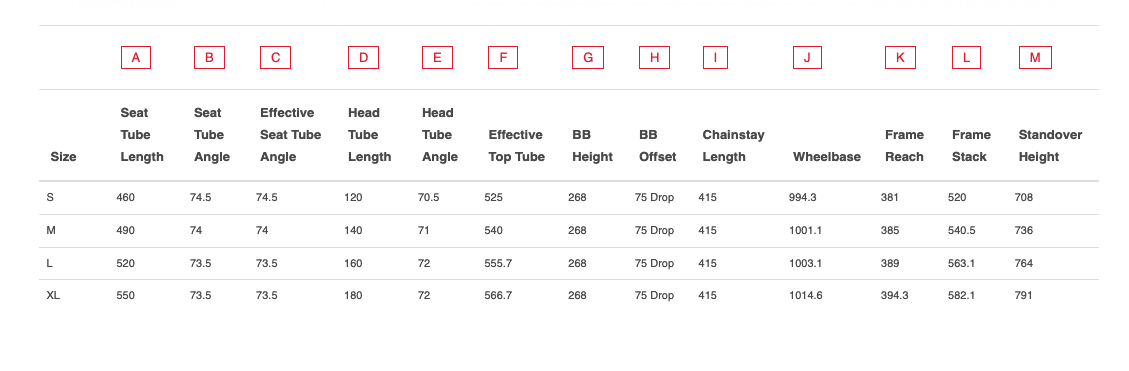Select the XL size row label
The height and width of the screenshot is (371, 1129).
[x=53, y=295]
